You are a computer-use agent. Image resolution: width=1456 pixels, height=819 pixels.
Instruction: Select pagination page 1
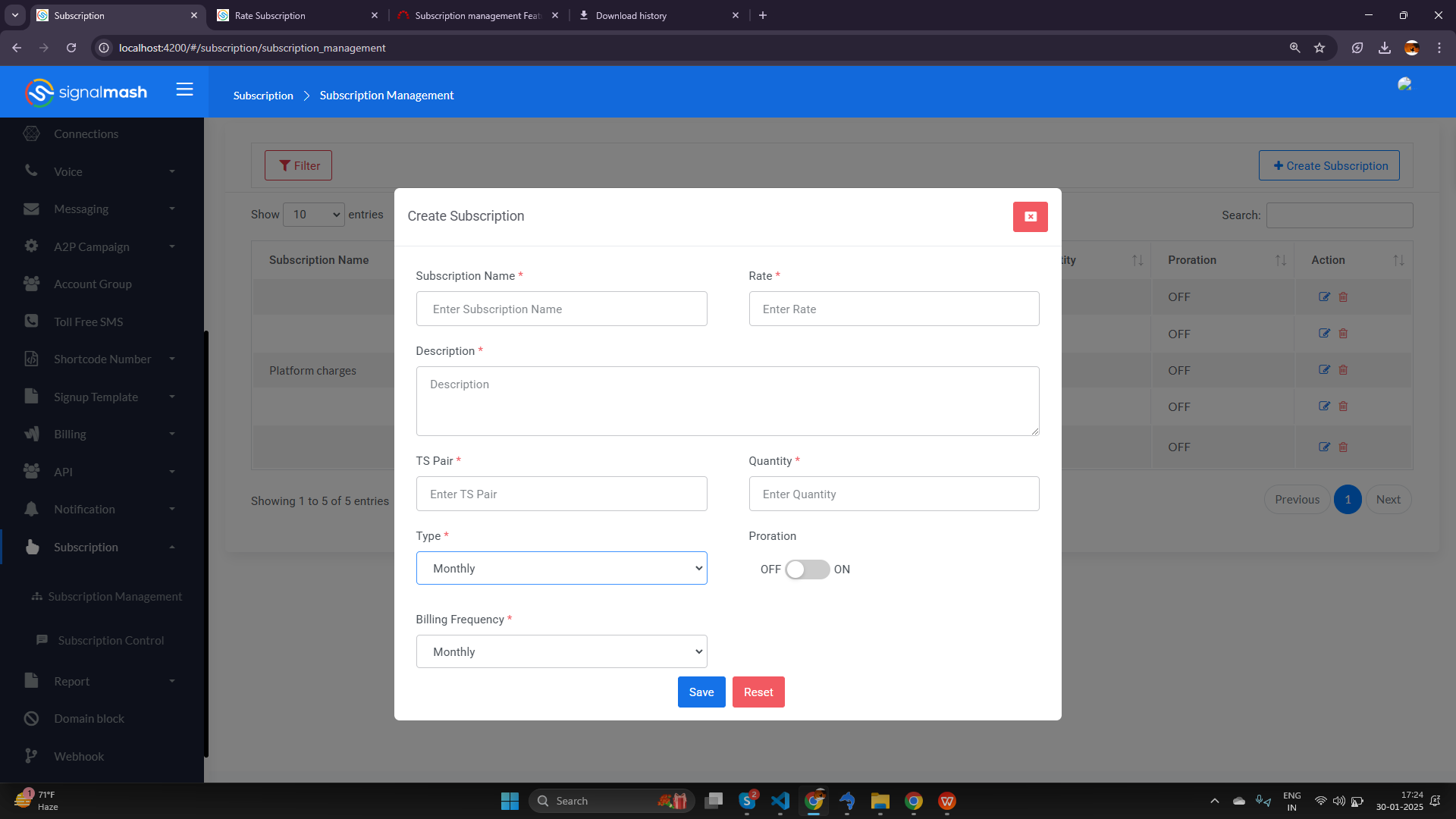(1348, 499)
